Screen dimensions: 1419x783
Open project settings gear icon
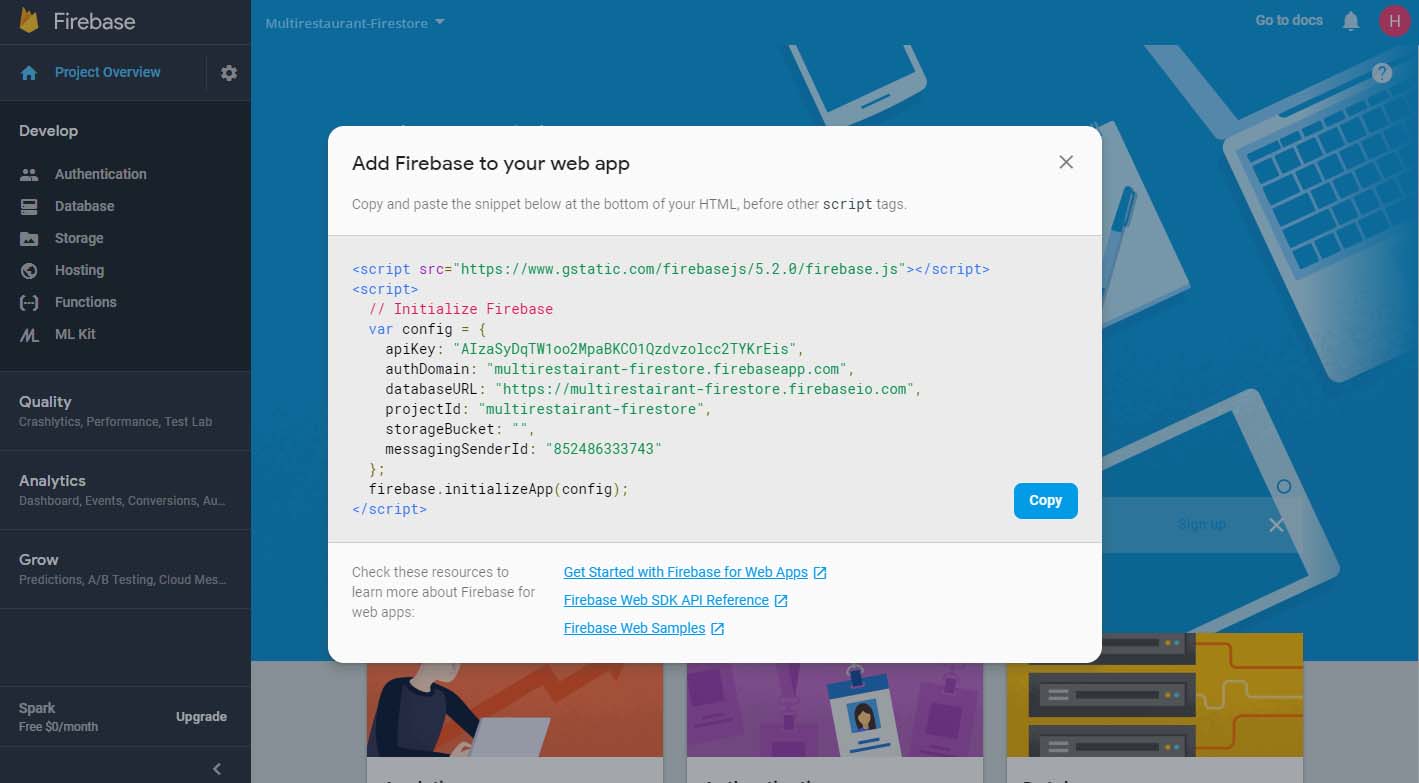(x=229, y=73)
